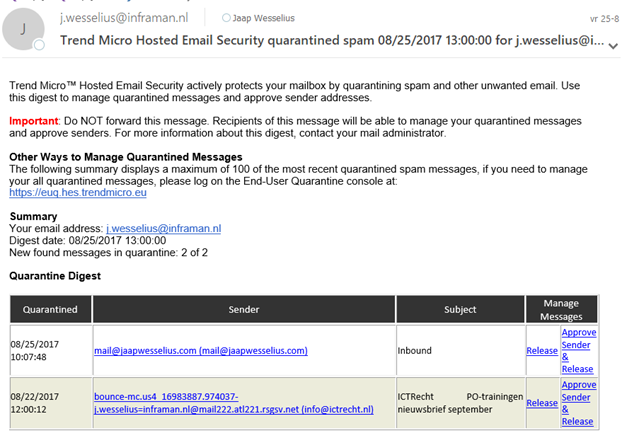Release the ICTRecht nieuwsbrief message
Screen dimensions: 627x438
point(542,403)
